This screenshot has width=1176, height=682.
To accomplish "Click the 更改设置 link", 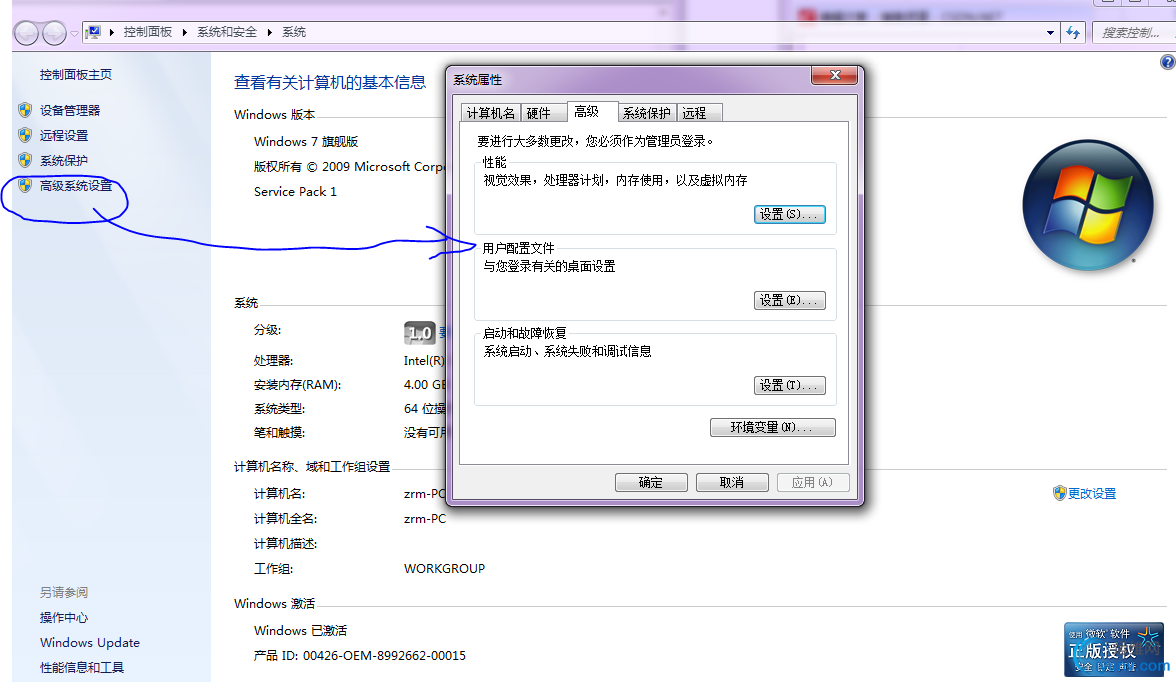I will pyautogui.click(x=1092, y=493).
